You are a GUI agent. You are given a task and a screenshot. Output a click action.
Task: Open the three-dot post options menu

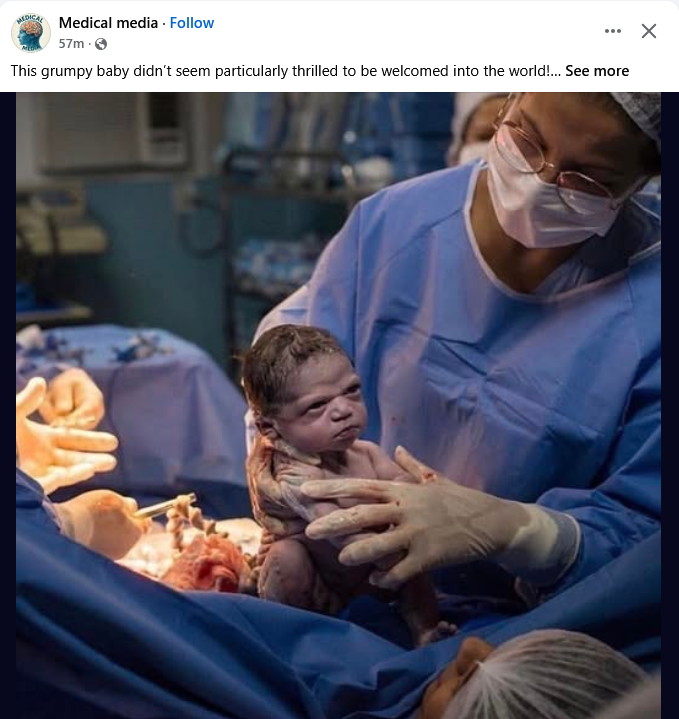pyautogui.click(x=613, y=31)
